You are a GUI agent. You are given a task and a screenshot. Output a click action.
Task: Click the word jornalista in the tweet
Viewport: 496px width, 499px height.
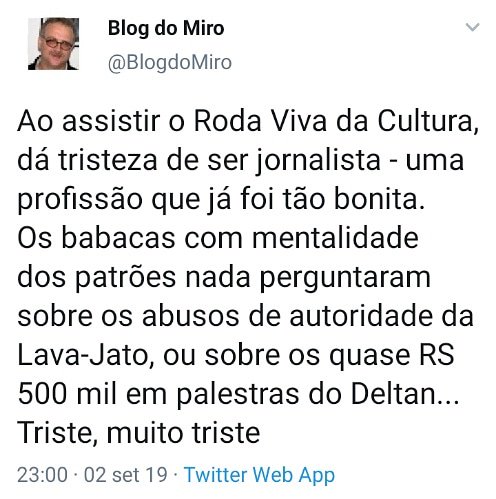[318, 161]
